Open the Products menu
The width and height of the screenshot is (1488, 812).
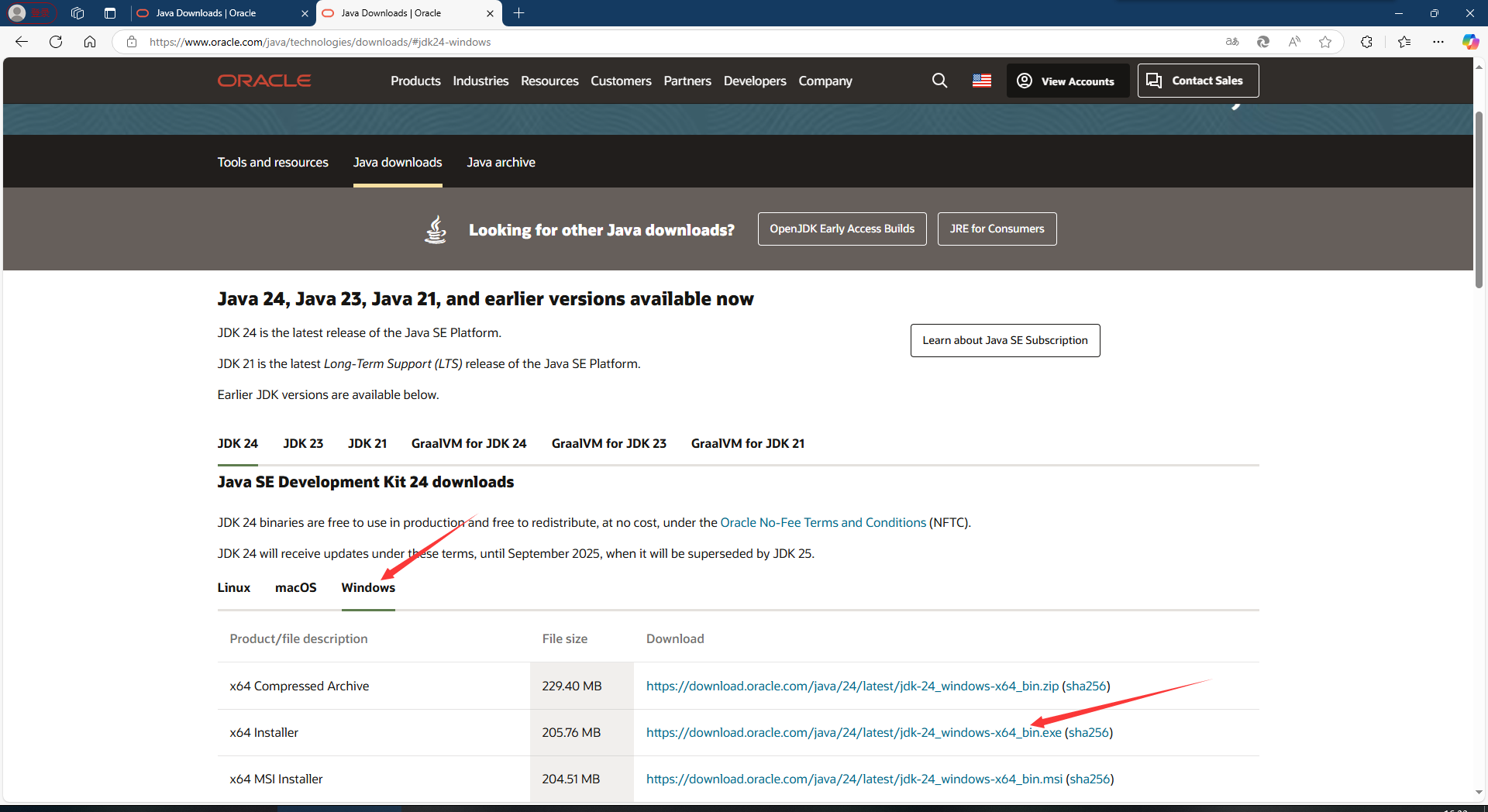click(x=415, y=81)
